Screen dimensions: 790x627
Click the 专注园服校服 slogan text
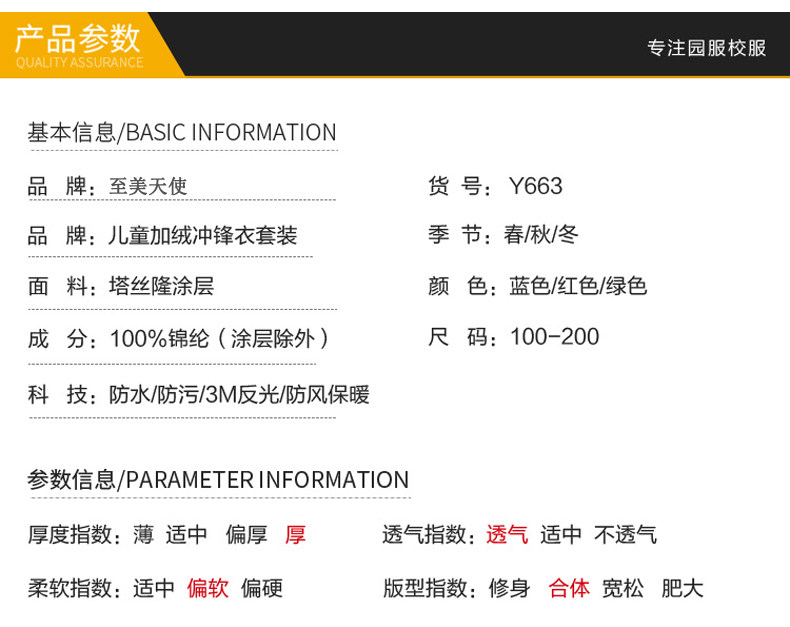(706, 48)
